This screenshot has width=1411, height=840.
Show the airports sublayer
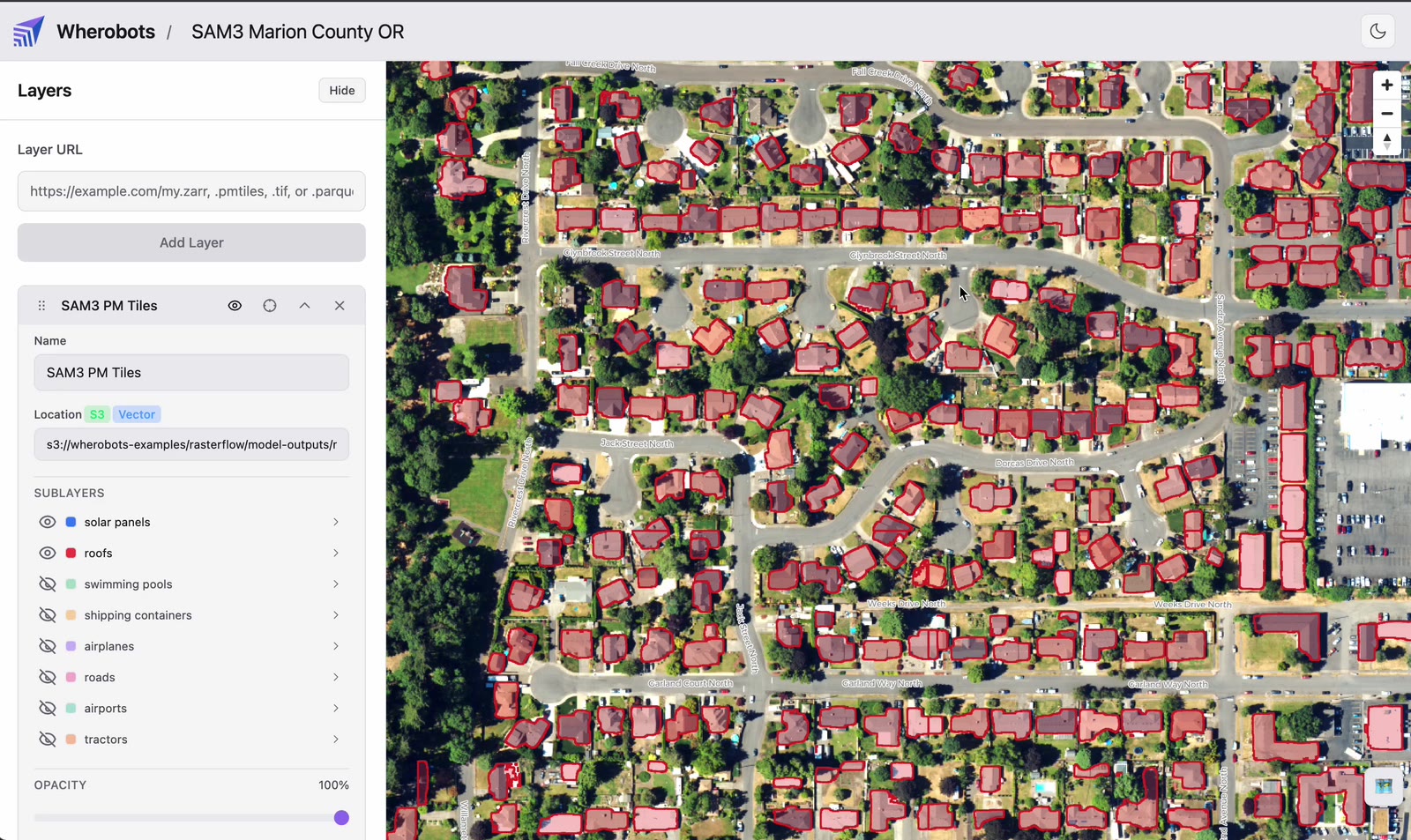point(48,708)
